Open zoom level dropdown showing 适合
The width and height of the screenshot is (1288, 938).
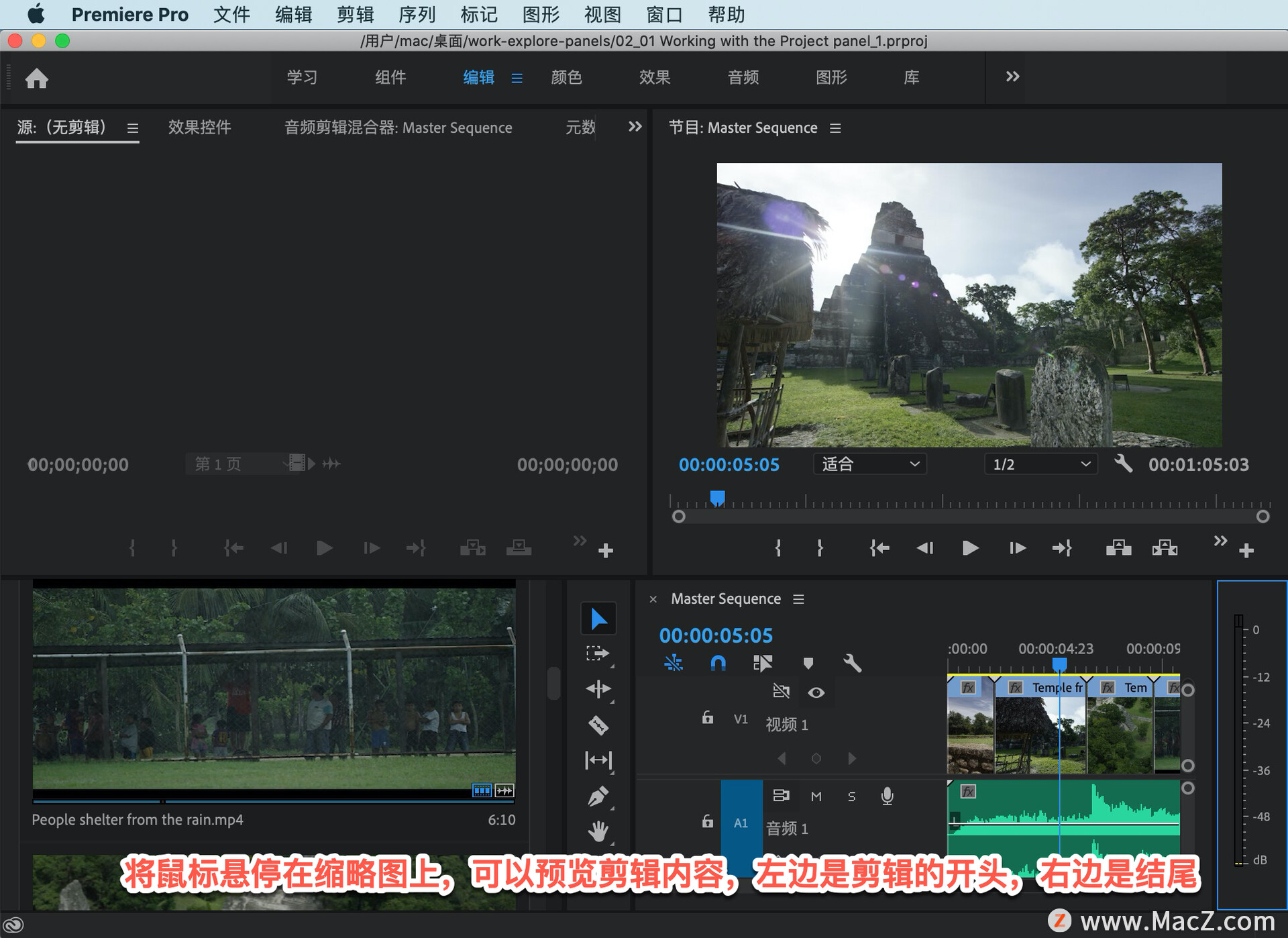pyautogui.click(x=870, y=464)
